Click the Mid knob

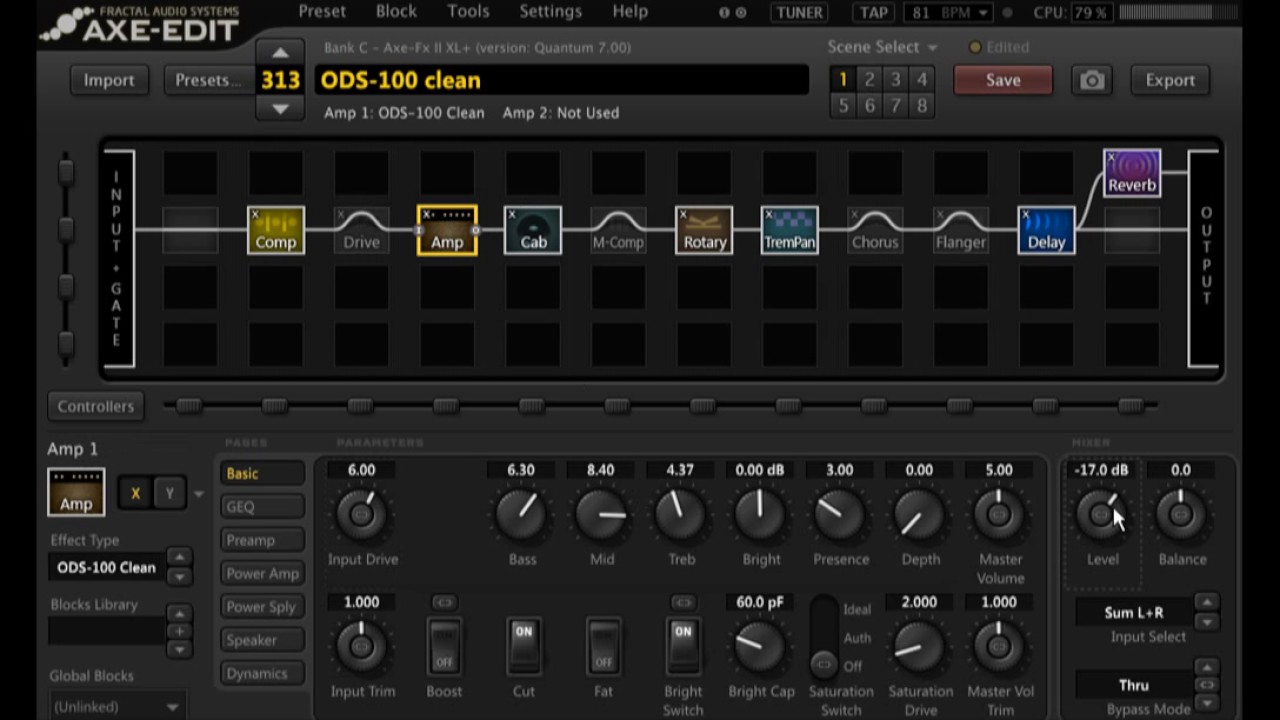click(x=601, y=514)
